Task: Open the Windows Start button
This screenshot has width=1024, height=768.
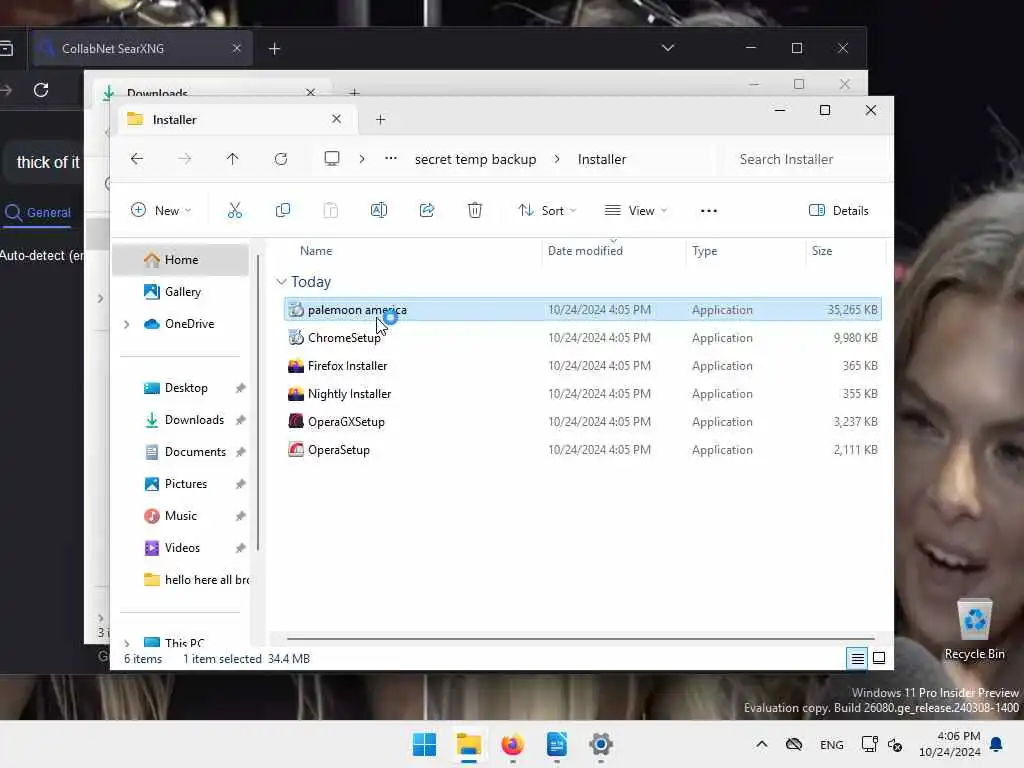Action: coord(424,744)
